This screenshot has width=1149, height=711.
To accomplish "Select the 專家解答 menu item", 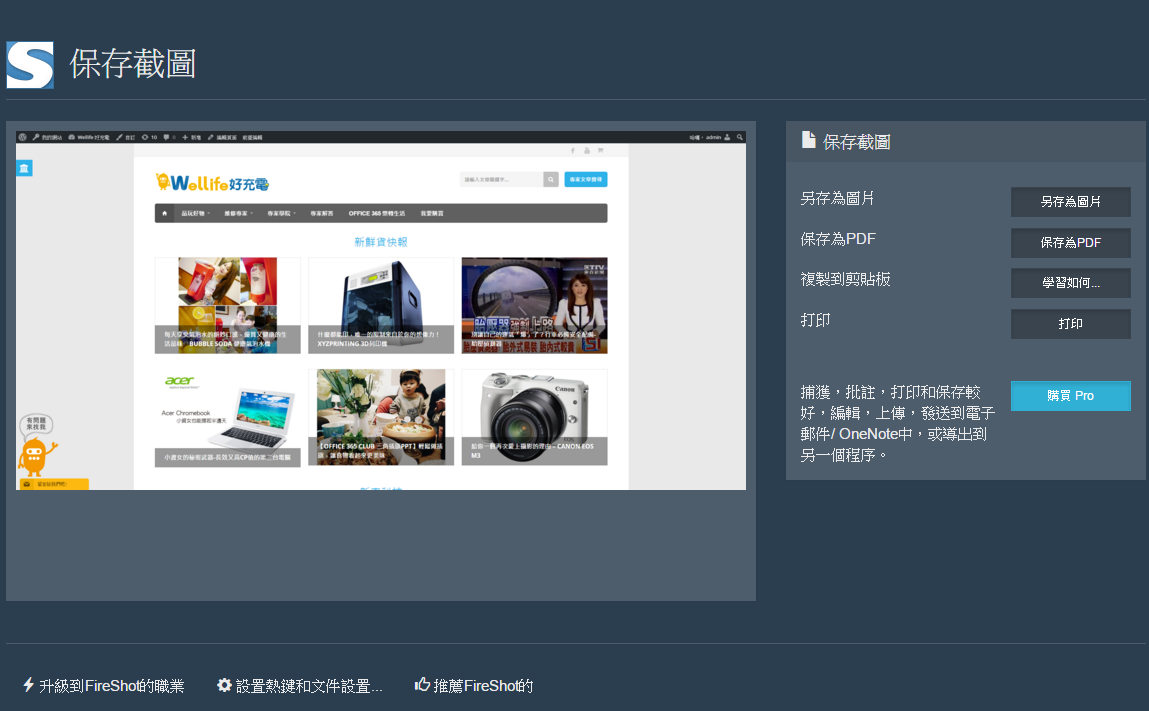I will (322, 213).
